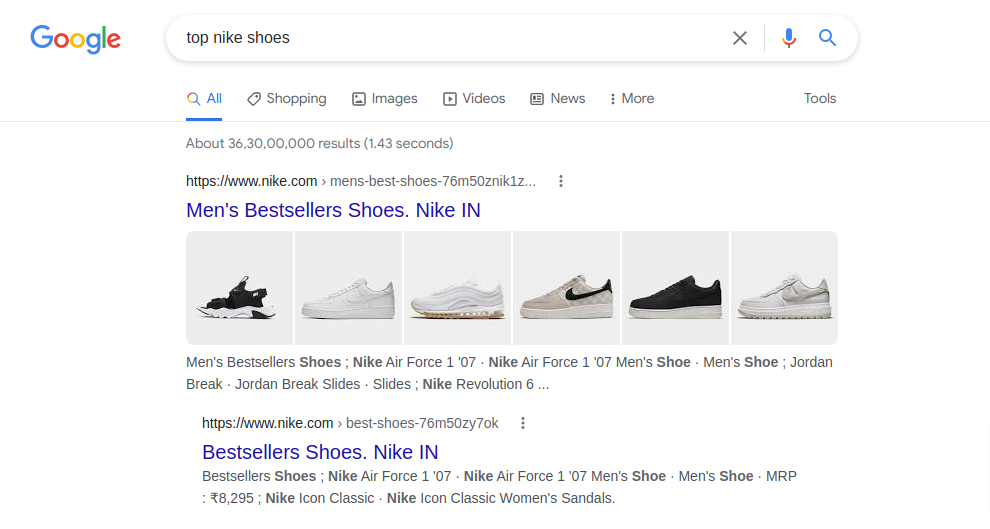Start voice search with the microphone icon
The width and height of the screenshot is (990, 529).
click(x=789, y=38)
